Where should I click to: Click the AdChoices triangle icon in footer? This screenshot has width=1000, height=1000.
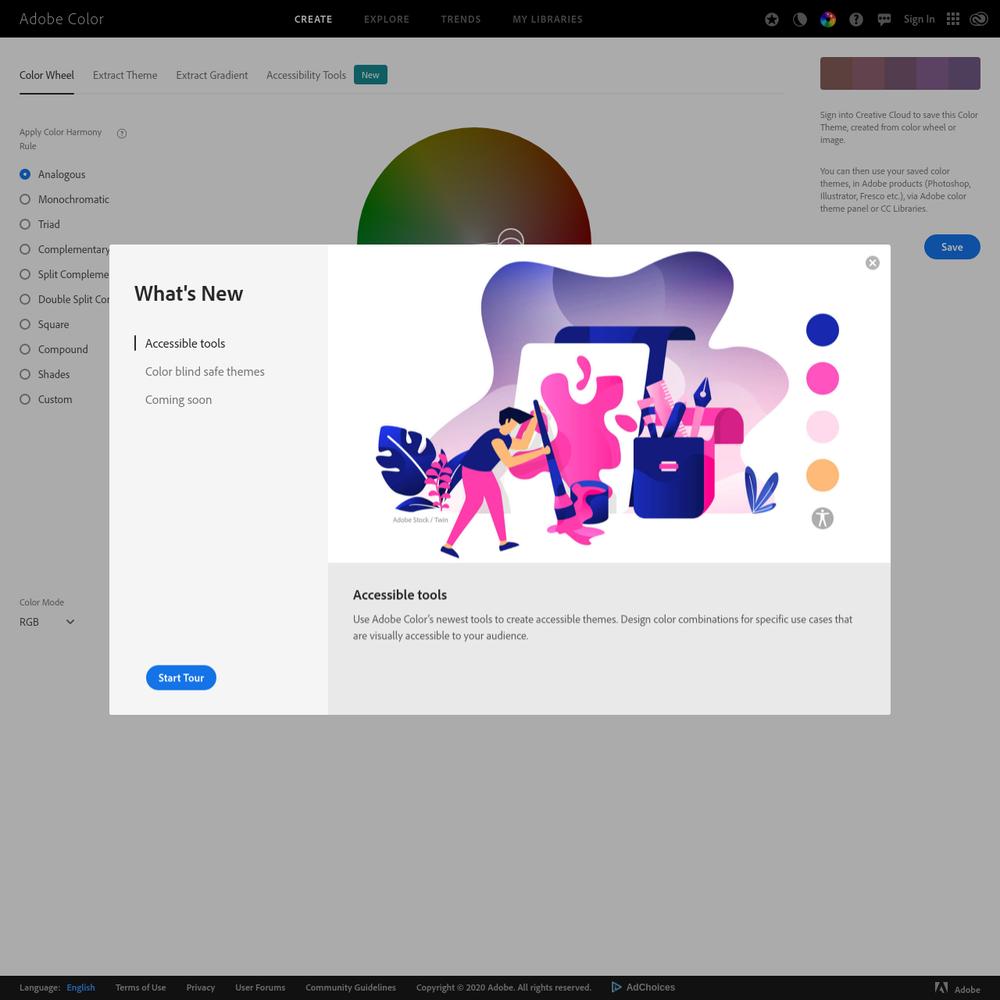(x=616, y=987)
